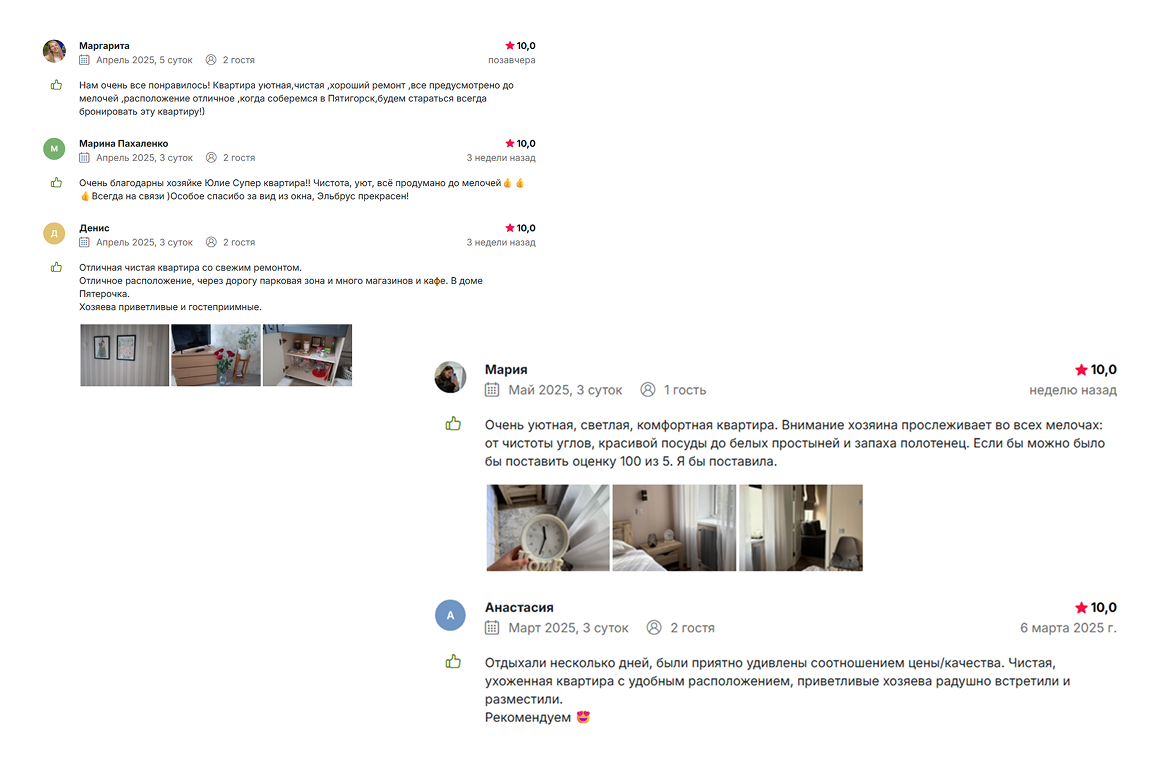Click the calendar icon next to Май 2025
This screenshot has height=780, width=1160.
[x=492, y=390]
